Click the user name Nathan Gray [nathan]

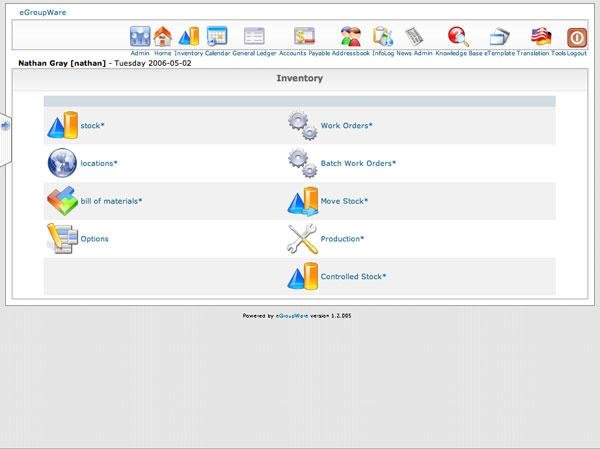pos(62,63)
